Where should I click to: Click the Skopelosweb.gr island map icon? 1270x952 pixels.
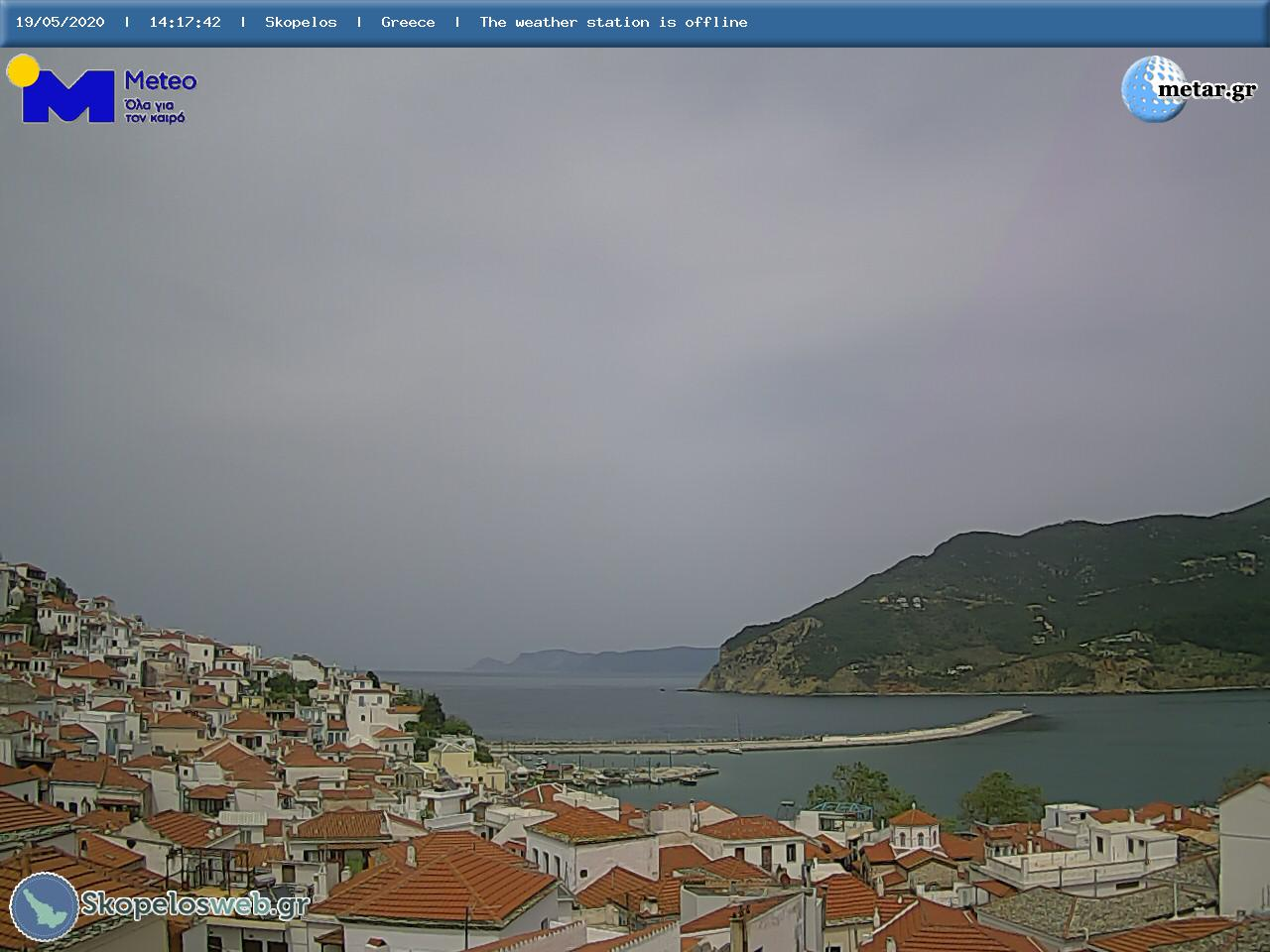tap(45, 906)
